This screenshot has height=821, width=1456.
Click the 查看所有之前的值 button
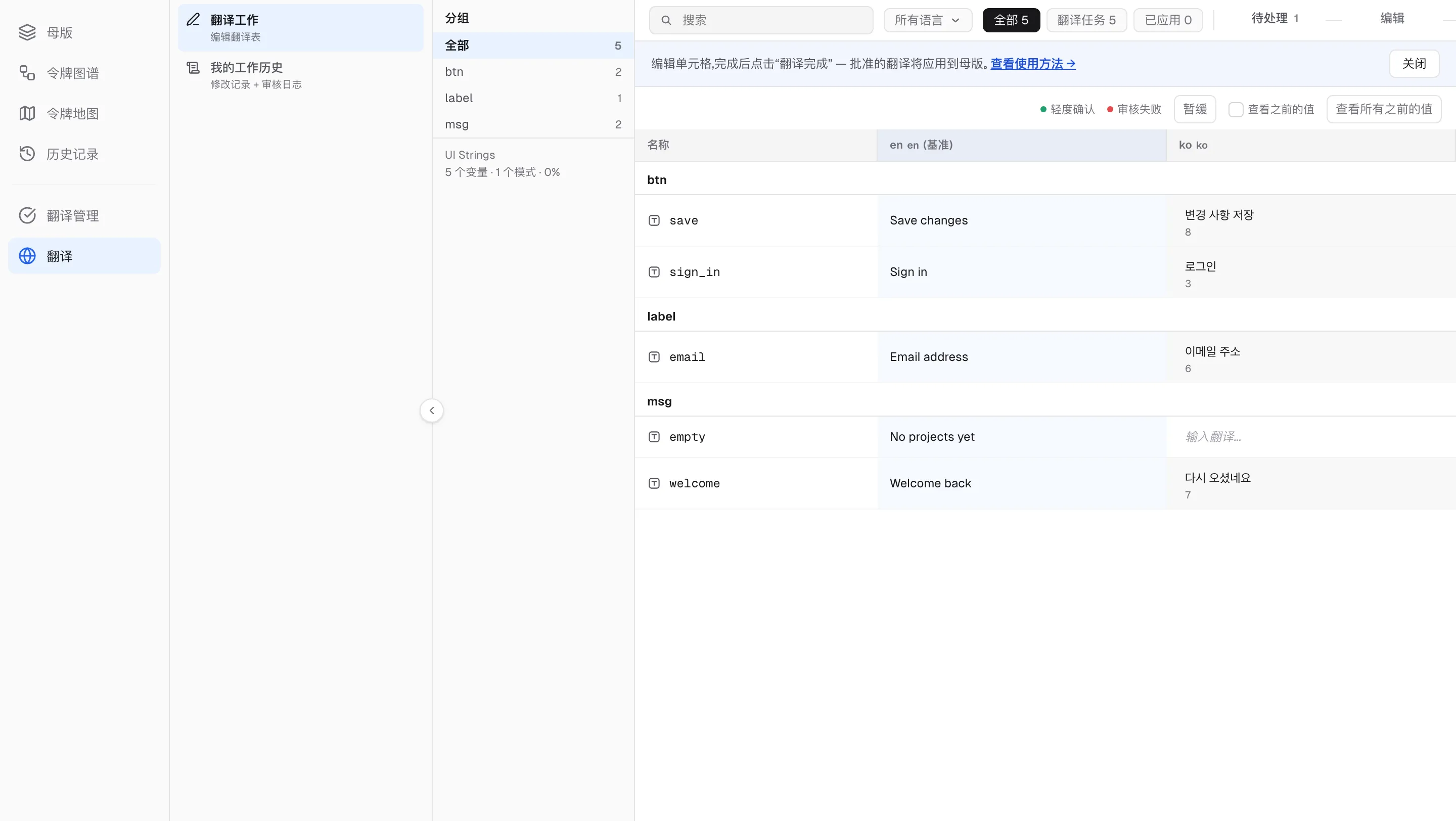point(1384,110)
